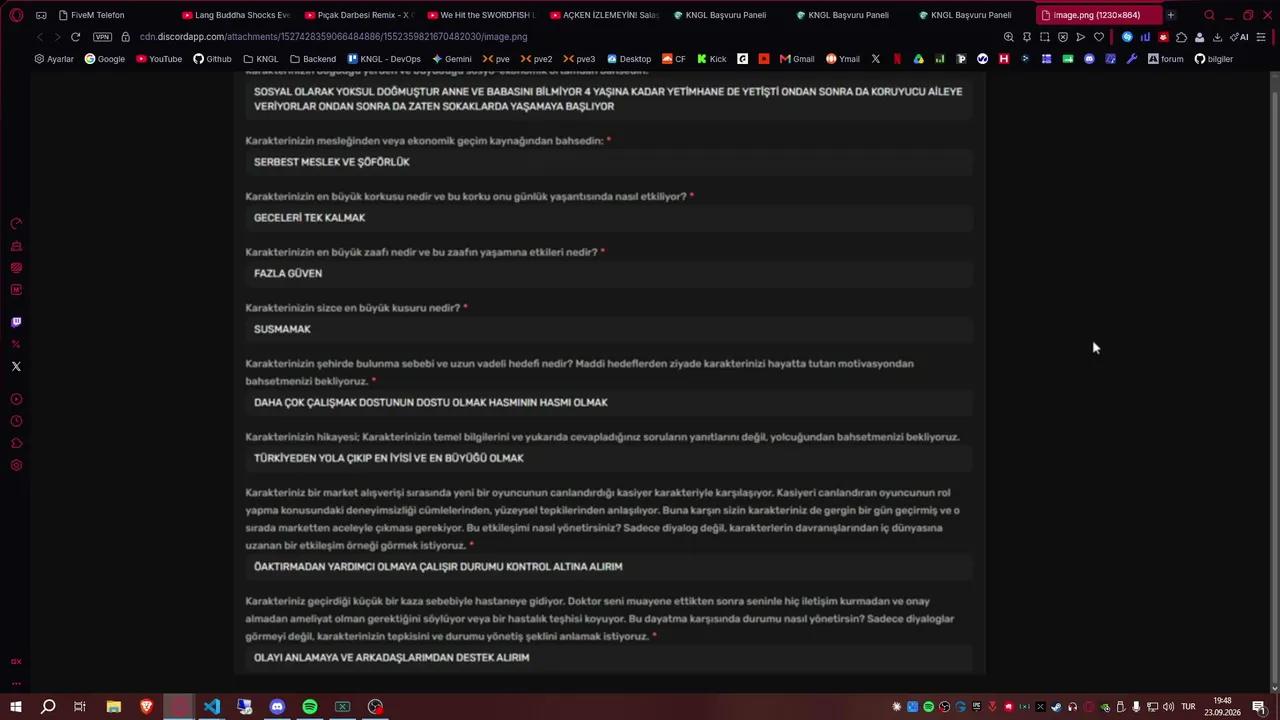
Task: Open the sidebar settings gear icon
Action: [x=16, y=465]
